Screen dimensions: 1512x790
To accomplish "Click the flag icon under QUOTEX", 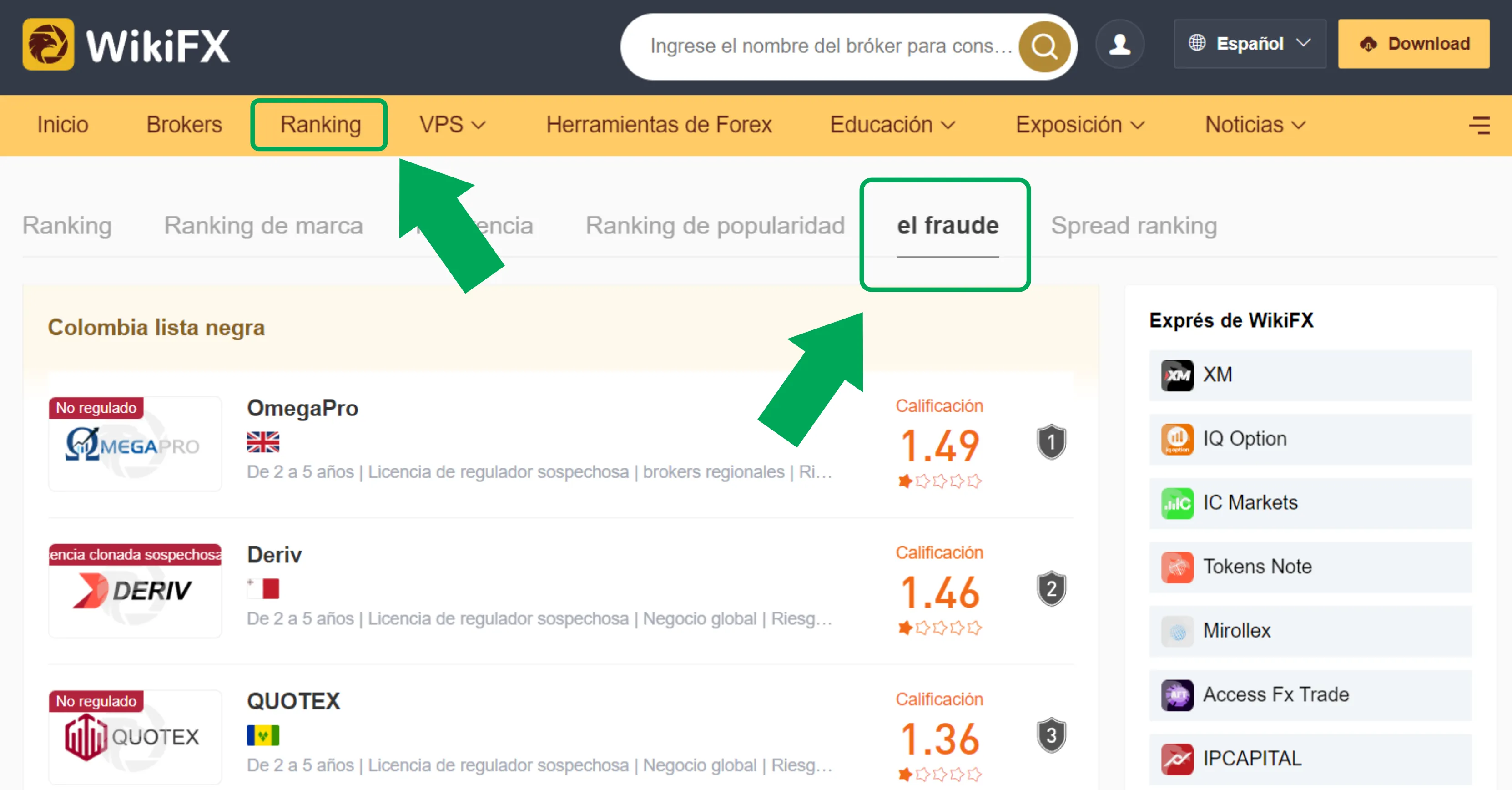I will tap(263, 735).
